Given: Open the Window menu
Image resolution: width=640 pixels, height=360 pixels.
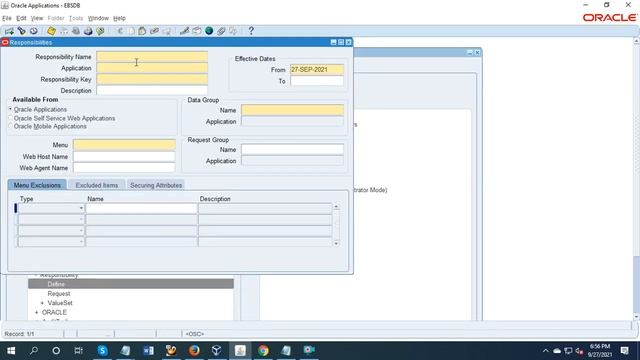Looking at the screenshot, I should [x=98, y=18].
